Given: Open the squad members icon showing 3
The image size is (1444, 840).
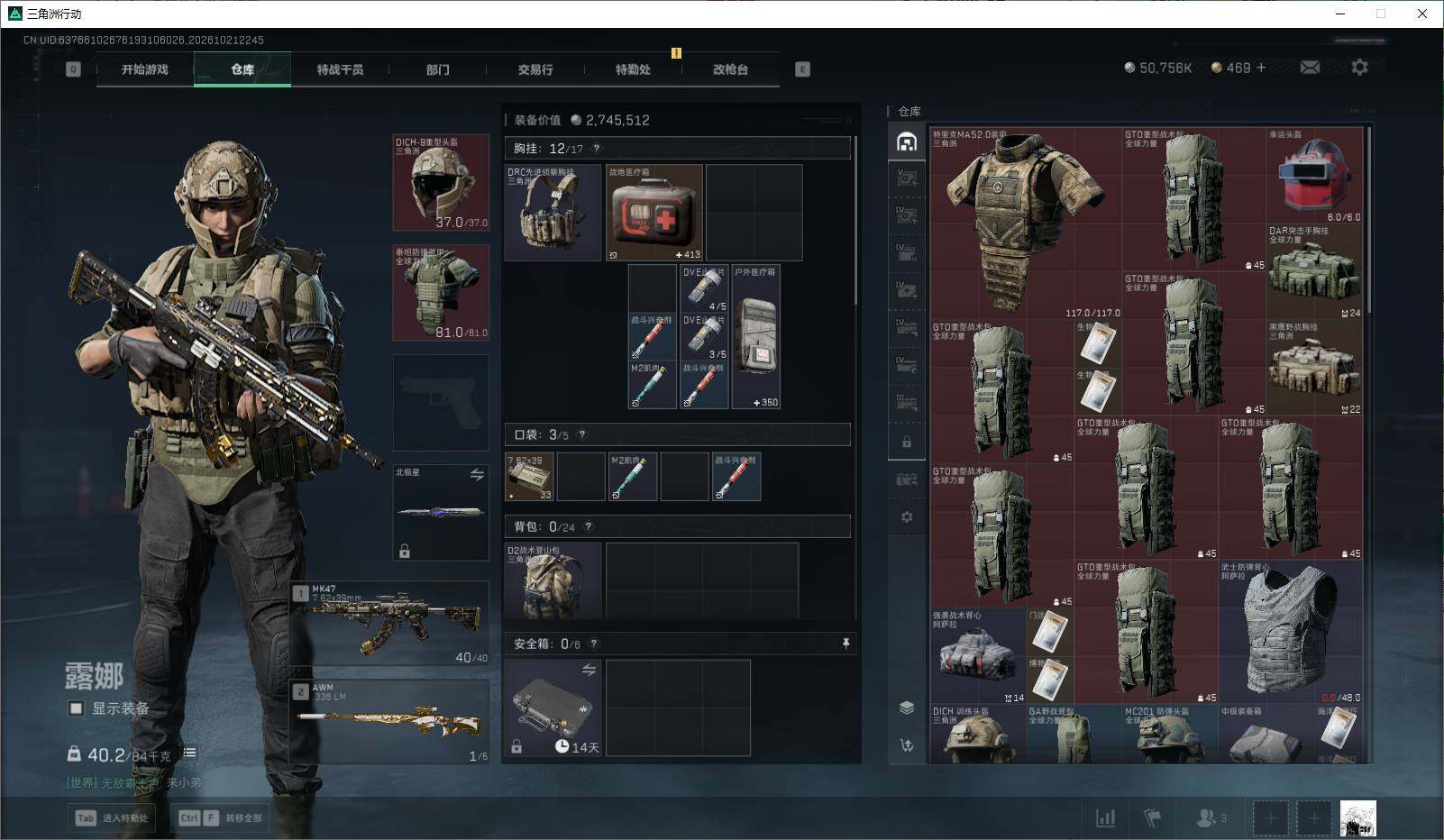Looking at the screenshot, I should (1211, 817).
